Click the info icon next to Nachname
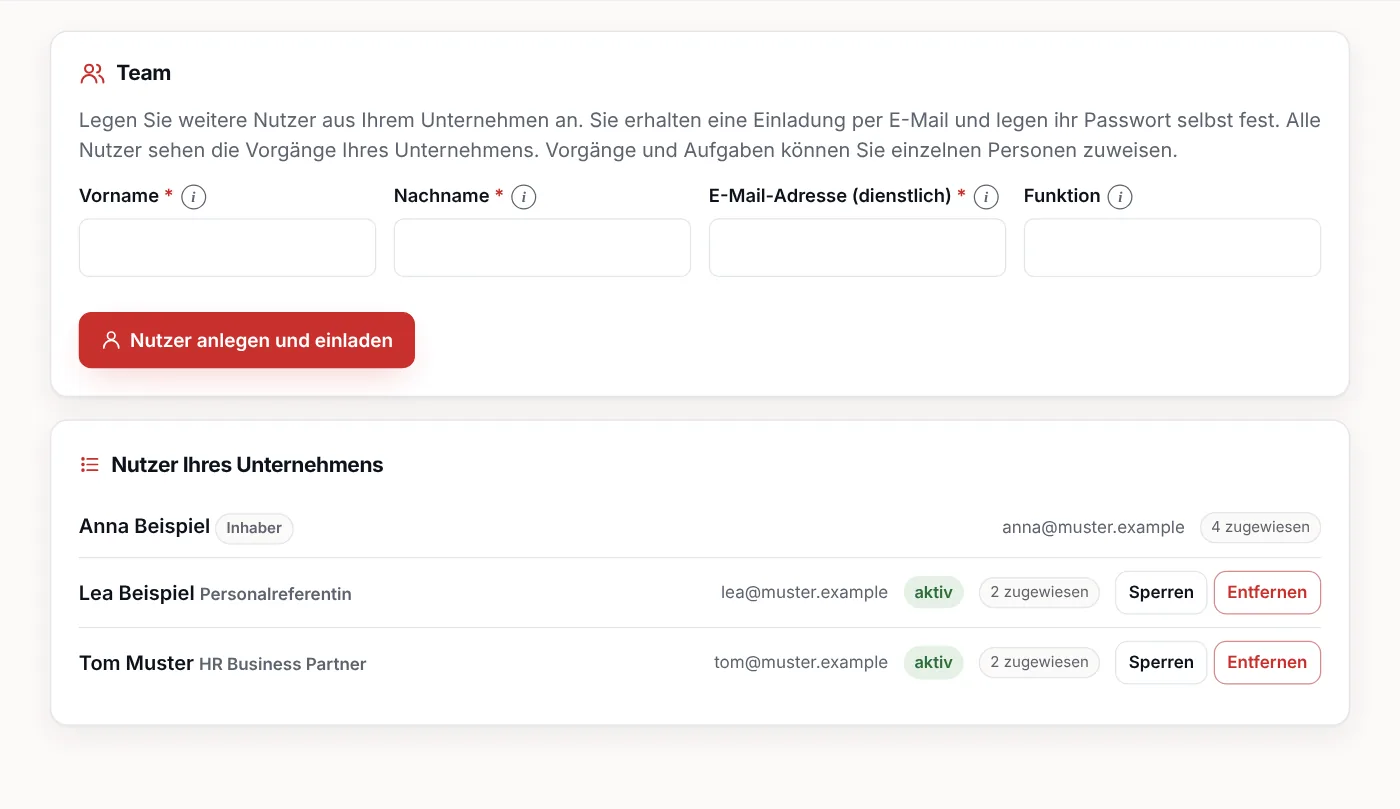The height and width of the screenshot is (809, 1400). pos(524,197)
